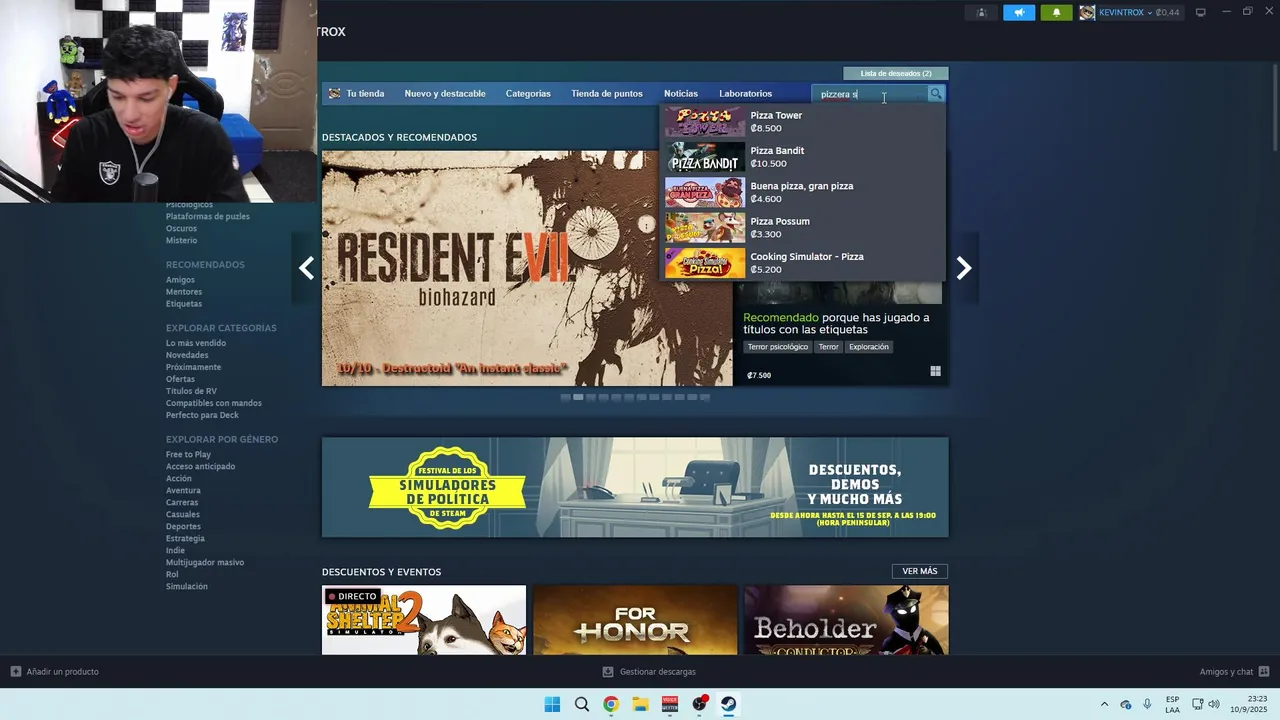Open the blue megaphone announcements button
Screen dimensions: 1280x720
(1019, 12)
